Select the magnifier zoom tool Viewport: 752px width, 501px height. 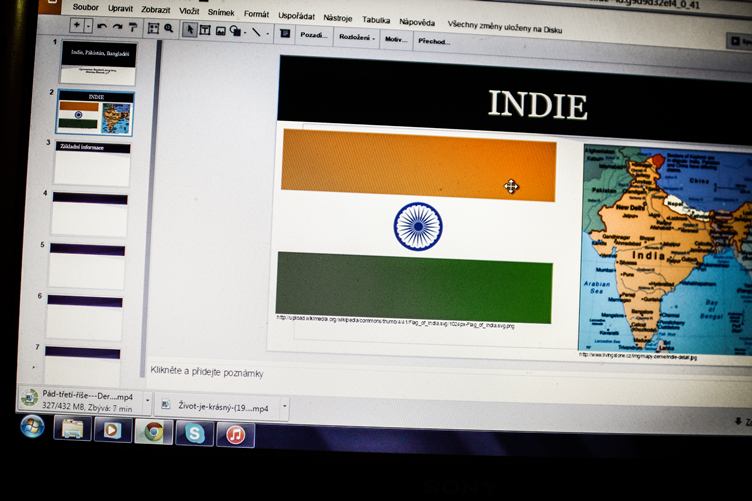coord(168,29)
